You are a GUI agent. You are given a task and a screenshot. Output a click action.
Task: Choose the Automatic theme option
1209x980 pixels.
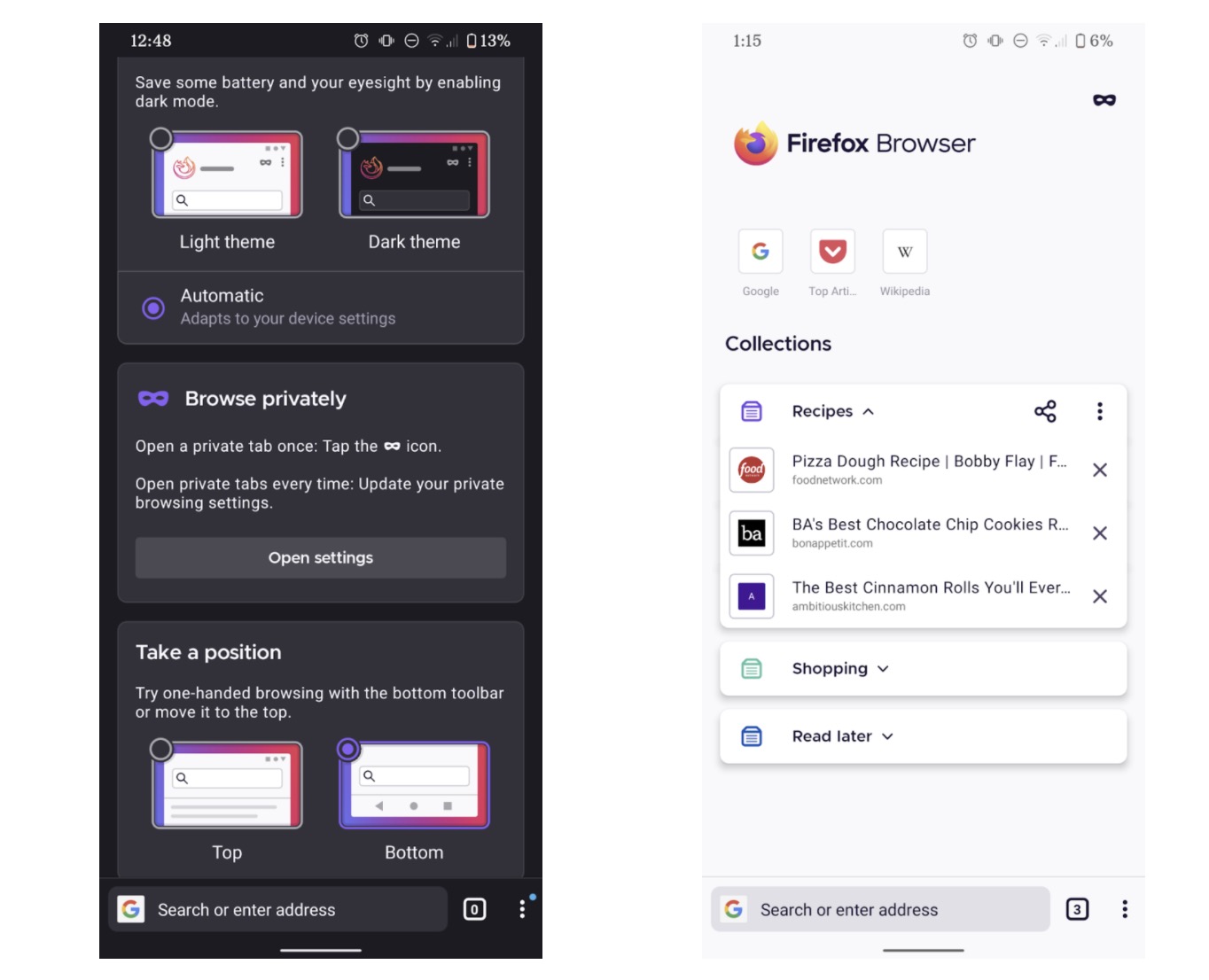point(153,307)
